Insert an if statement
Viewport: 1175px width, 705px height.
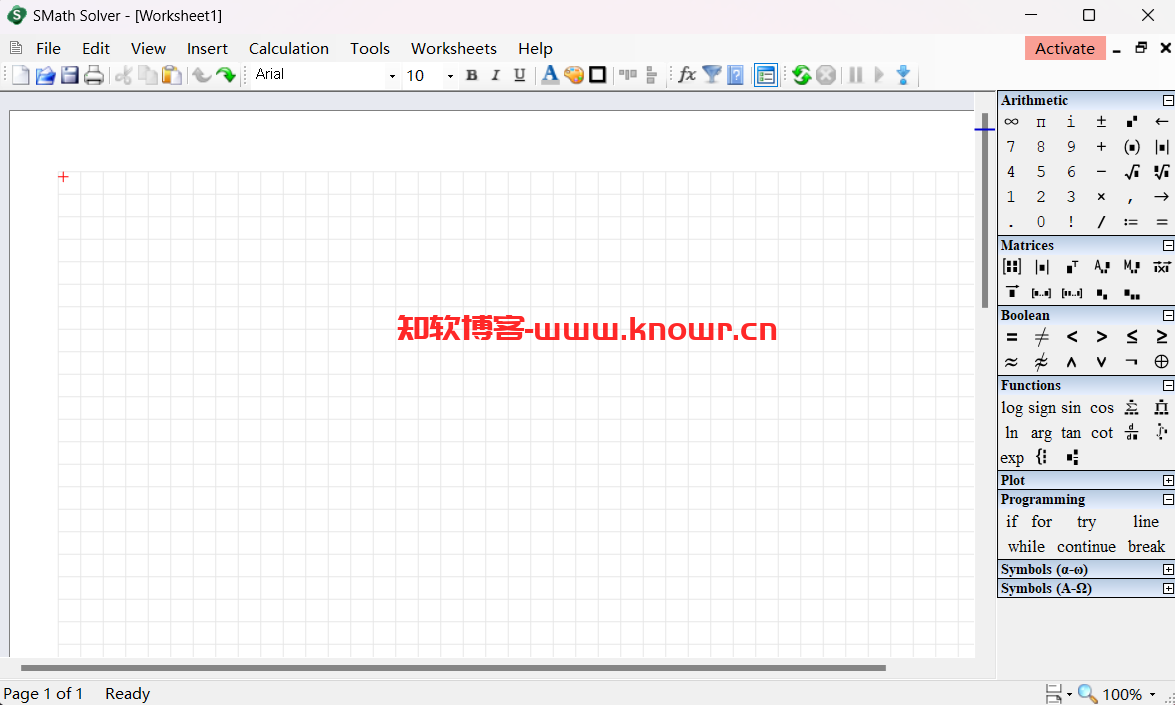[1012, 521]
